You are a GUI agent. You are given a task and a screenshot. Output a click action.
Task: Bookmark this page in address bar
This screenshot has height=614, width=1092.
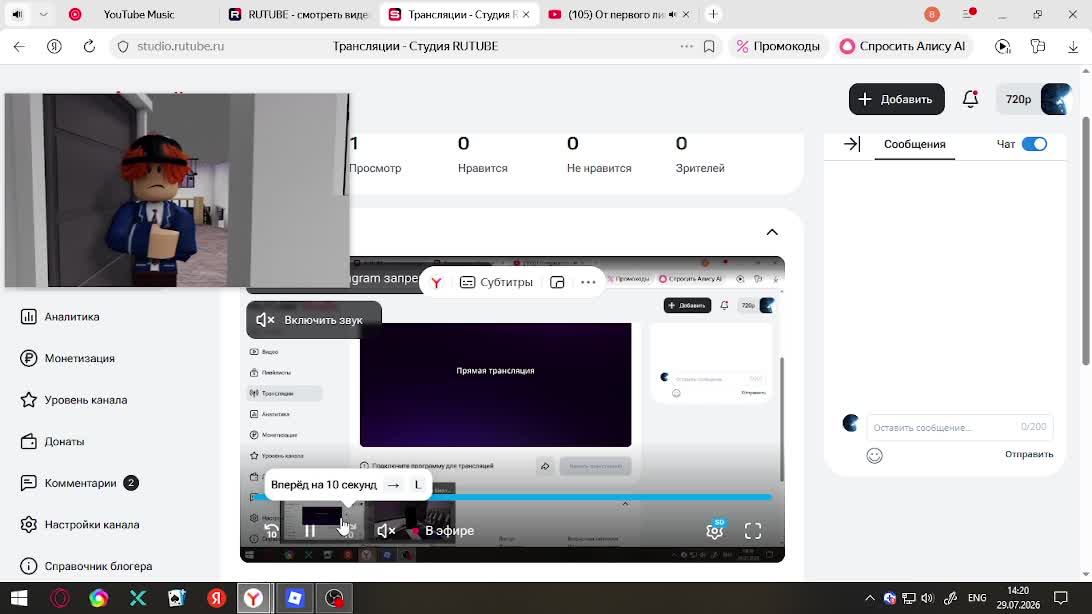[709, 47]
